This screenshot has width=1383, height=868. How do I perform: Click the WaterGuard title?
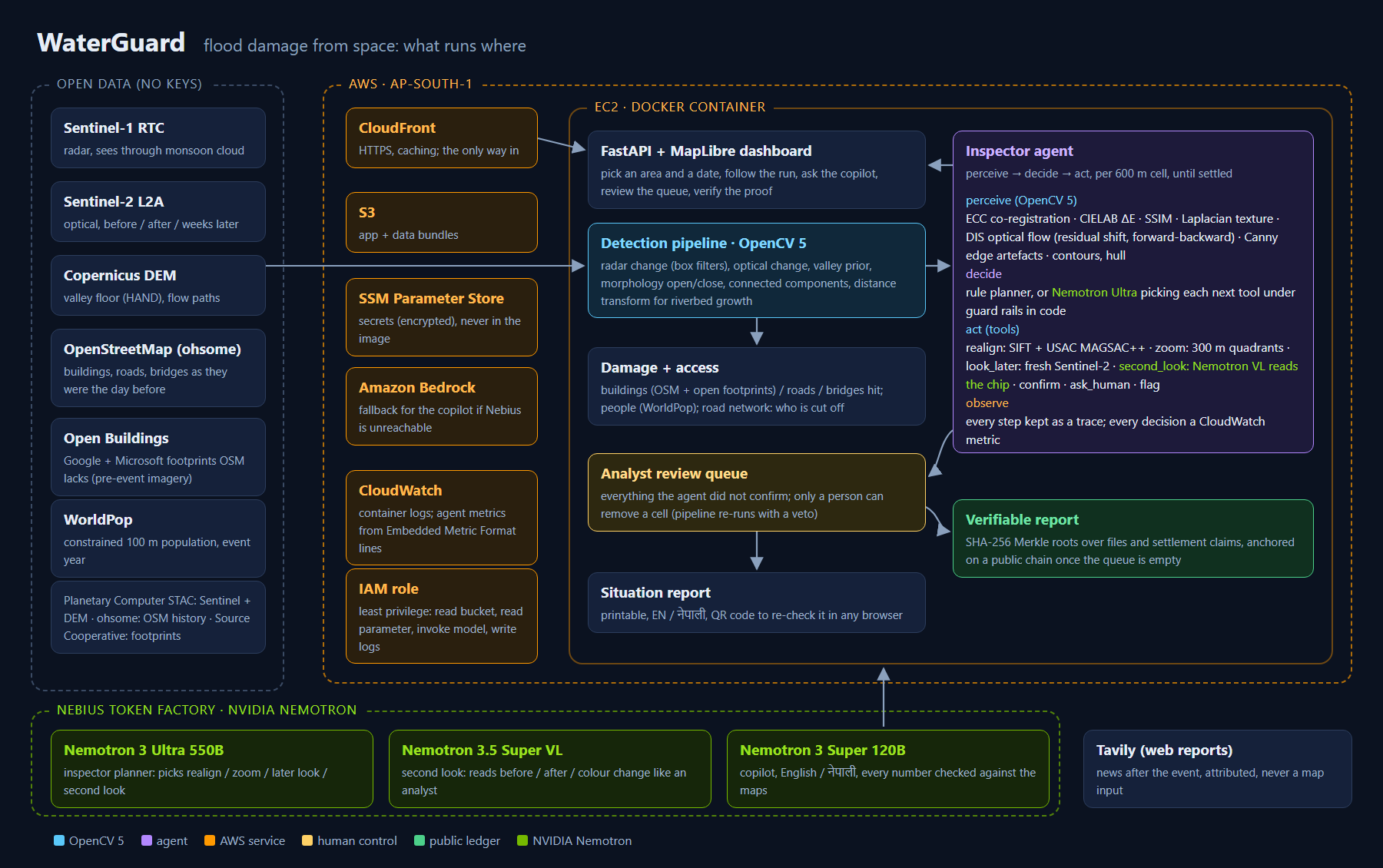111,42
